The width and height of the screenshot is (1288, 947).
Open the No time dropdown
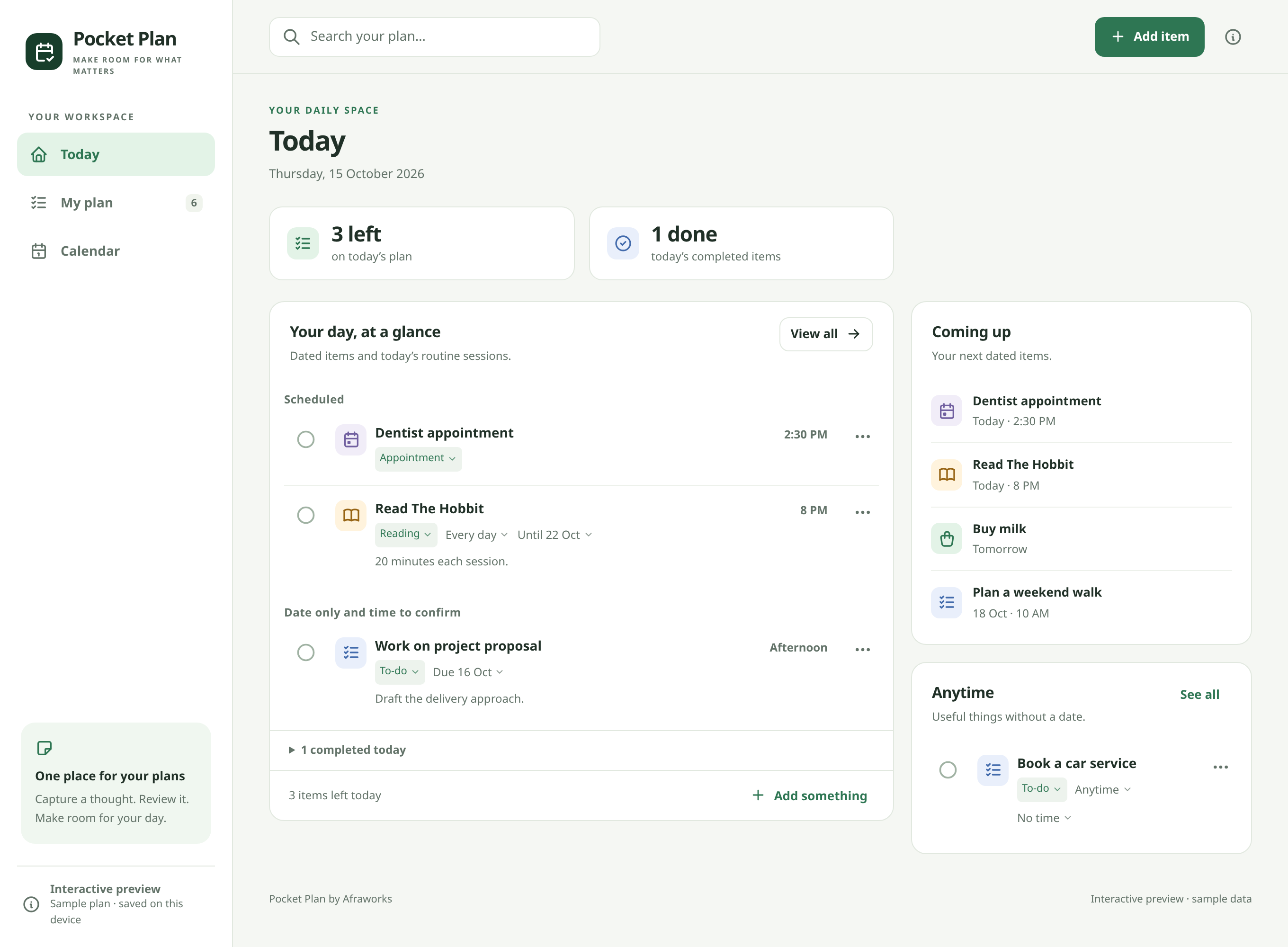[x=1044, y=819]
